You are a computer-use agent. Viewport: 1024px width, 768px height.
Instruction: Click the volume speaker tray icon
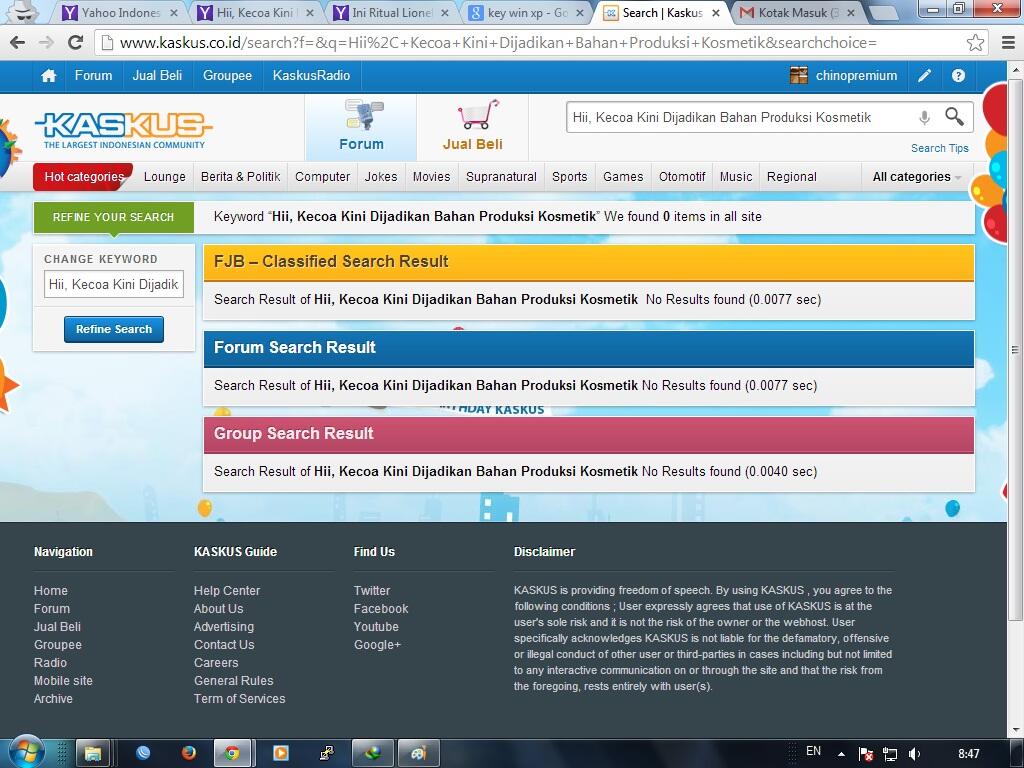coord(914,754)
